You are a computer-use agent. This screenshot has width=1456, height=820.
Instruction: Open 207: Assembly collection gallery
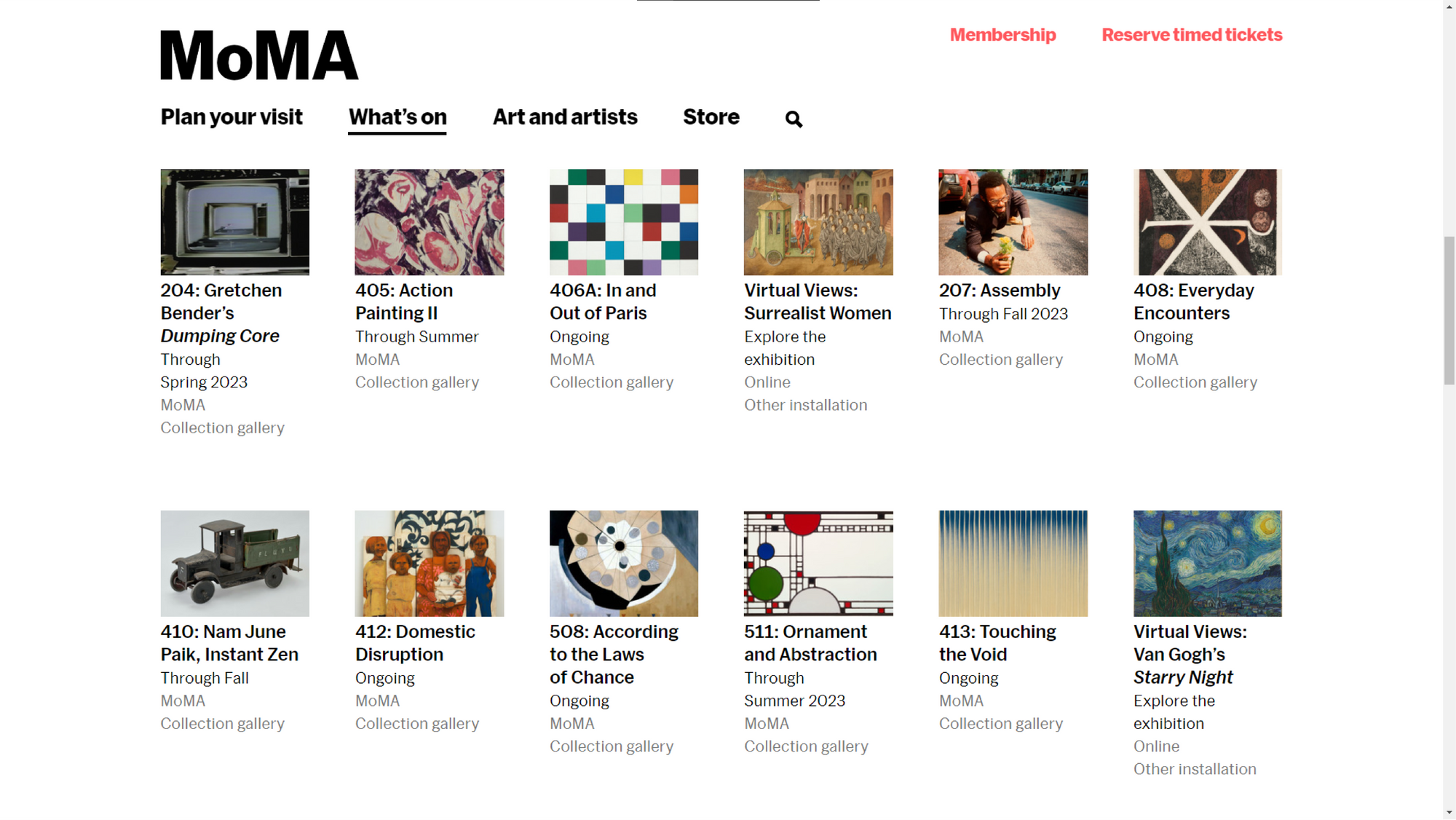click(999, 290)
